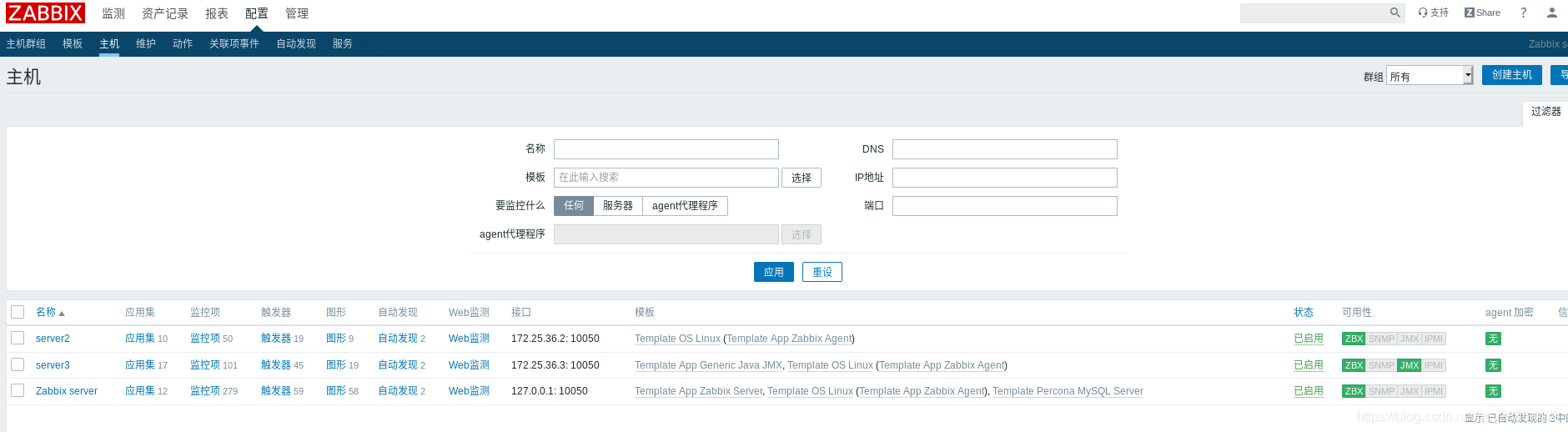Click 重设 to reset filter
Viewport: 1568px width, 432px height.
(822, 272)
